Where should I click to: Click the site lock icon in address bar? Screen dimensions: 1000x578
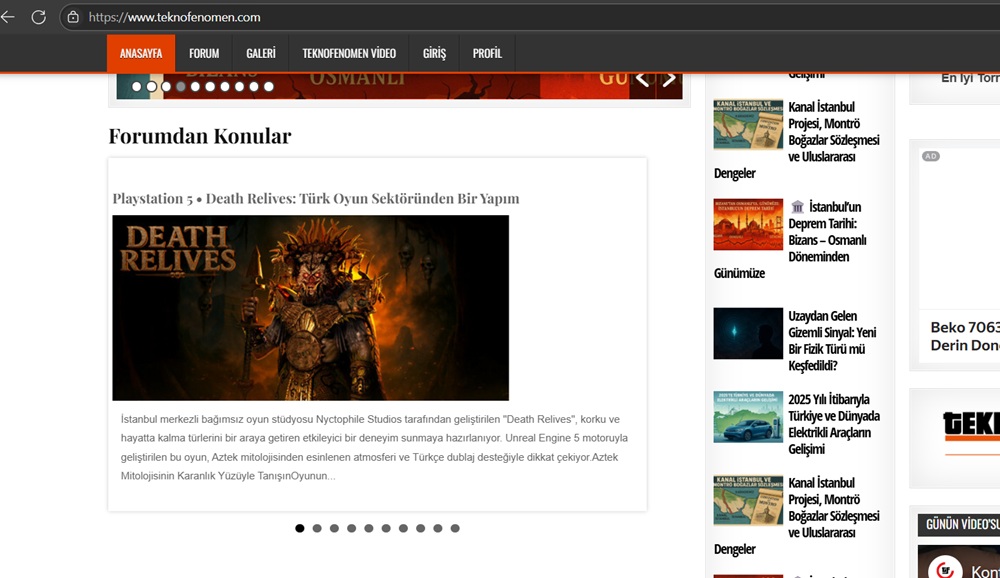pyautogui.click(x=73, y=17)
